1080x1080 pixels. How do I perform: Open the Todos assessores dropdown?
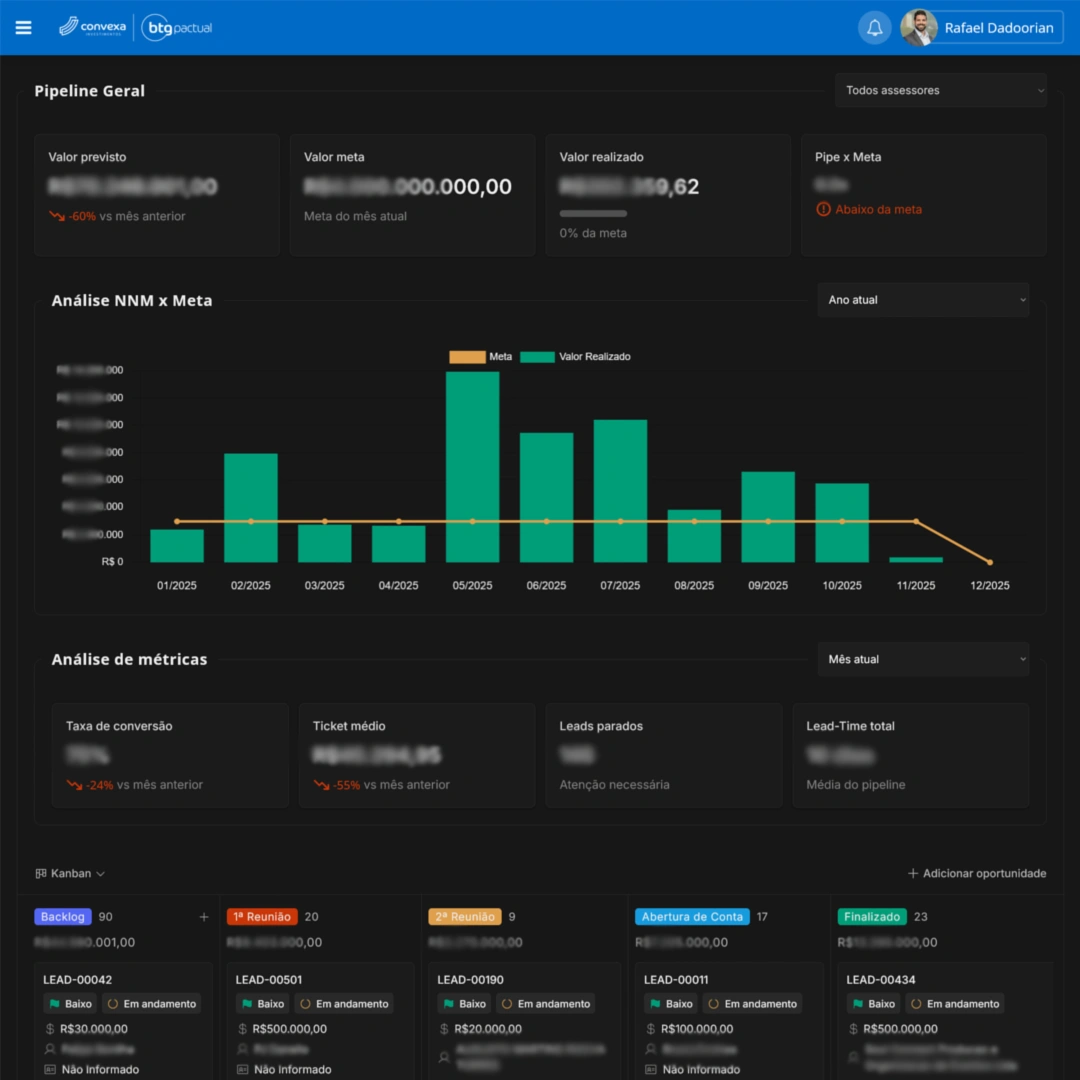(940, 90)
